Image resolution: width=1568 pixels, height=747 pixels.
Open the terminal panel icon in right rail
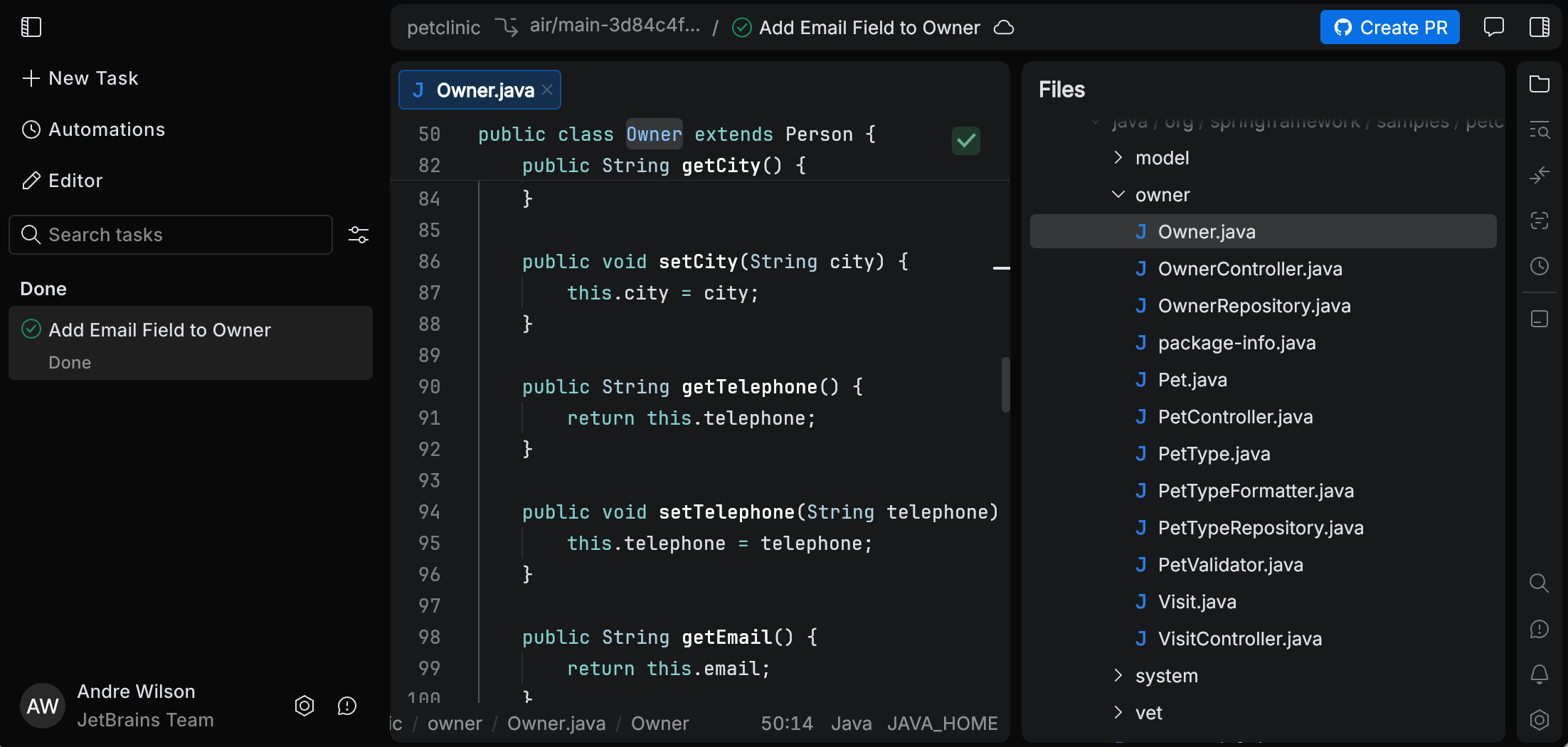[x=1540, y=319]
